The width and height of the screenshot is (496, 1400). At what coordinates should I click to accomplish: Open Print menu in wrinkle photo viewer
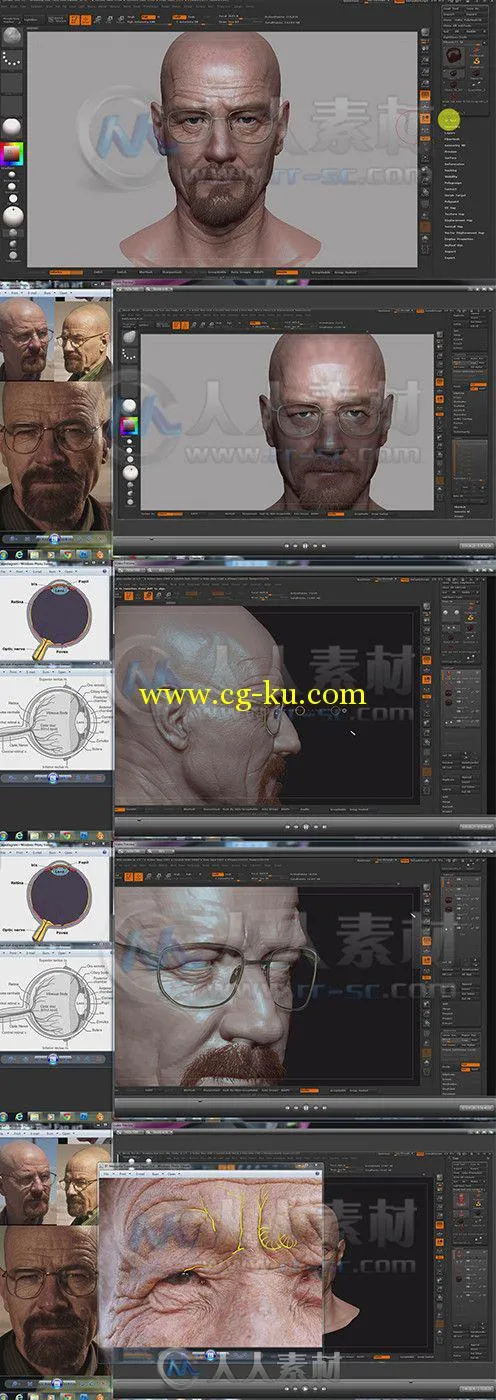(x=123, y=1174)
